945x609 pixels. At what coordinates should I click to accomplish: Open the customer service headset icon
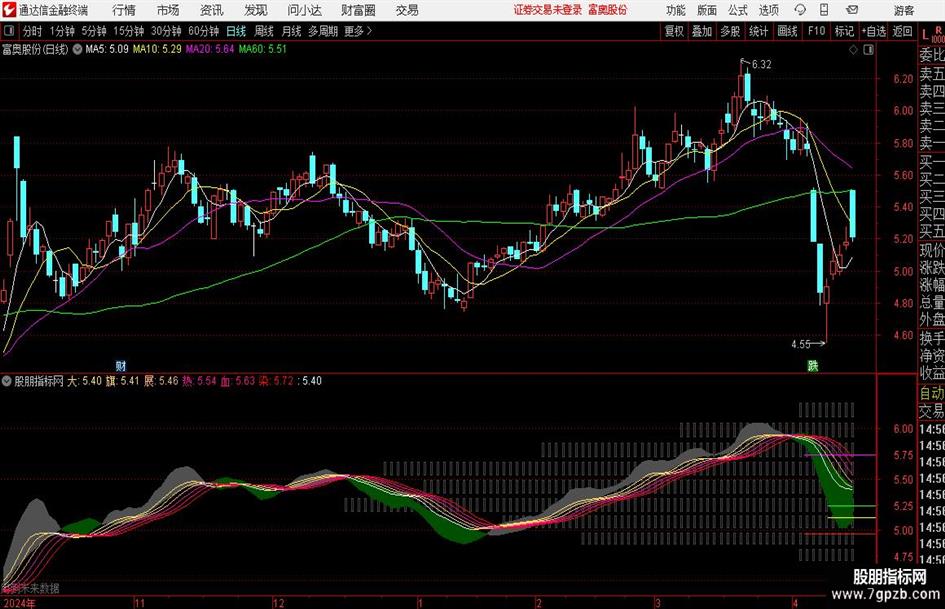pos(800,10)
